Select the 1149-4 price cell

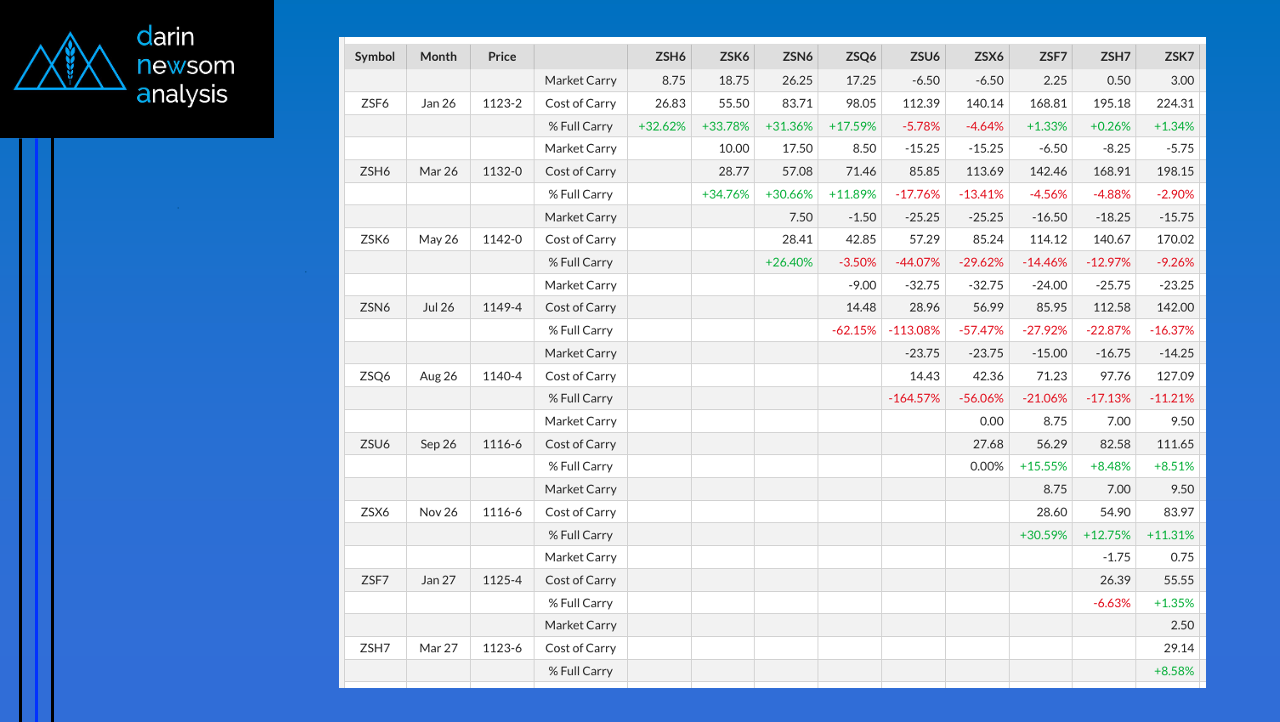click(x=502, y=307)
